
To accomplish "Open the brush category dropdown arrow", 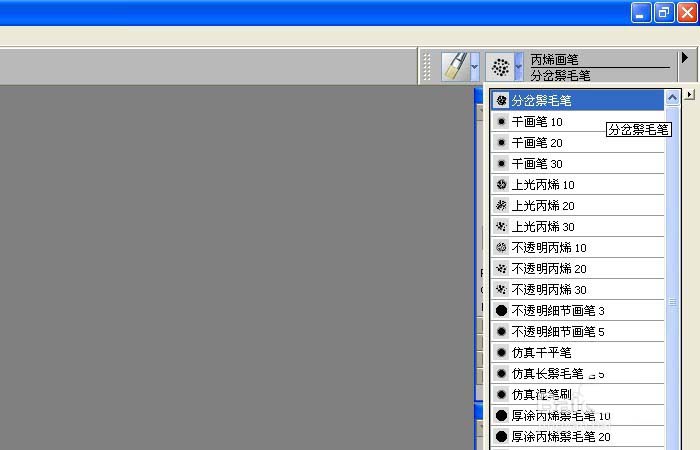I will point(475,67).
